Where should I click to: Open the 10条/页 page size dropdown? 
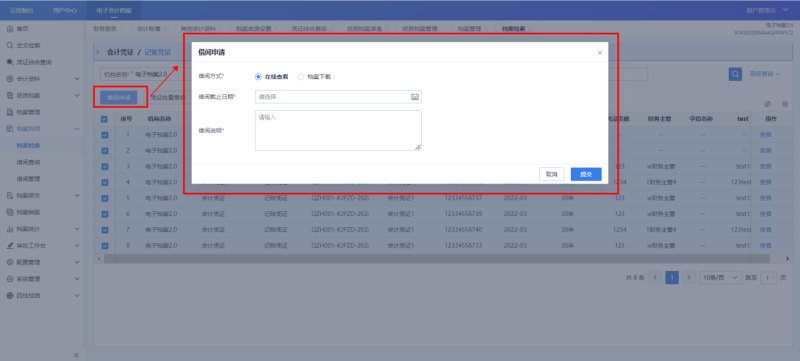click(720, 277)
